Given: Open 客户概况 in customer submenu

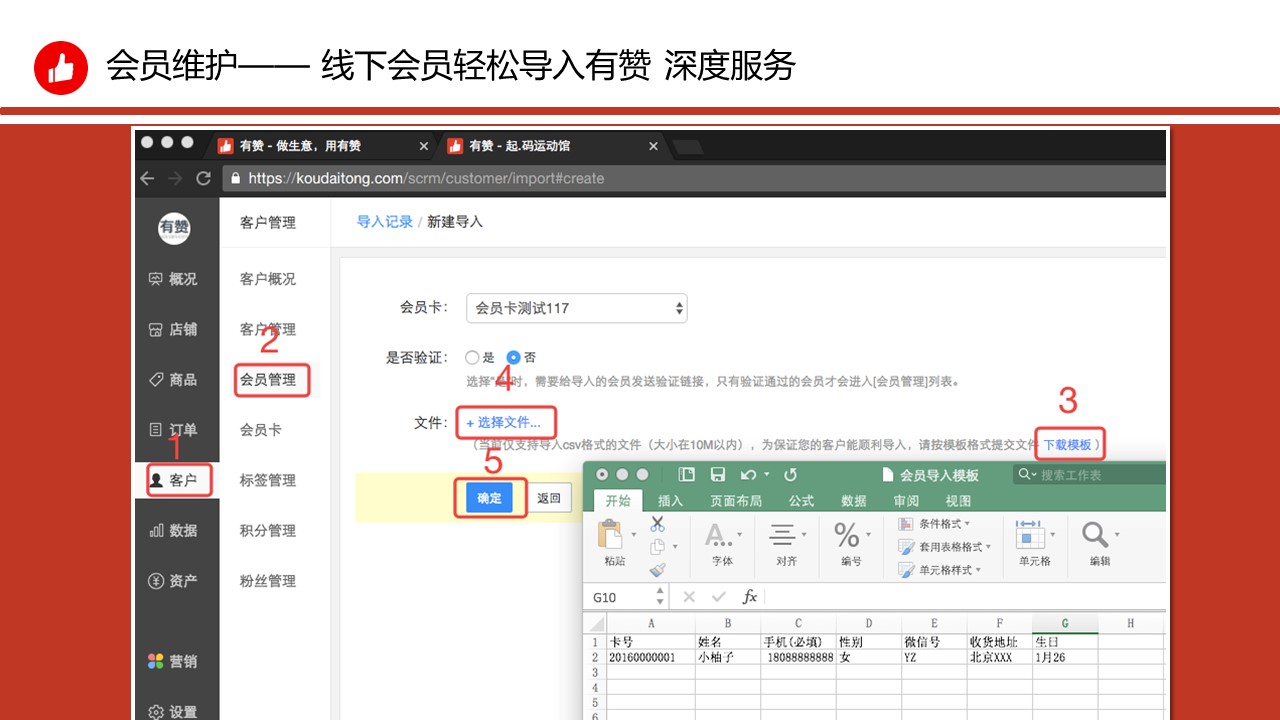Looking at the screenshot, I should (268, 279).
